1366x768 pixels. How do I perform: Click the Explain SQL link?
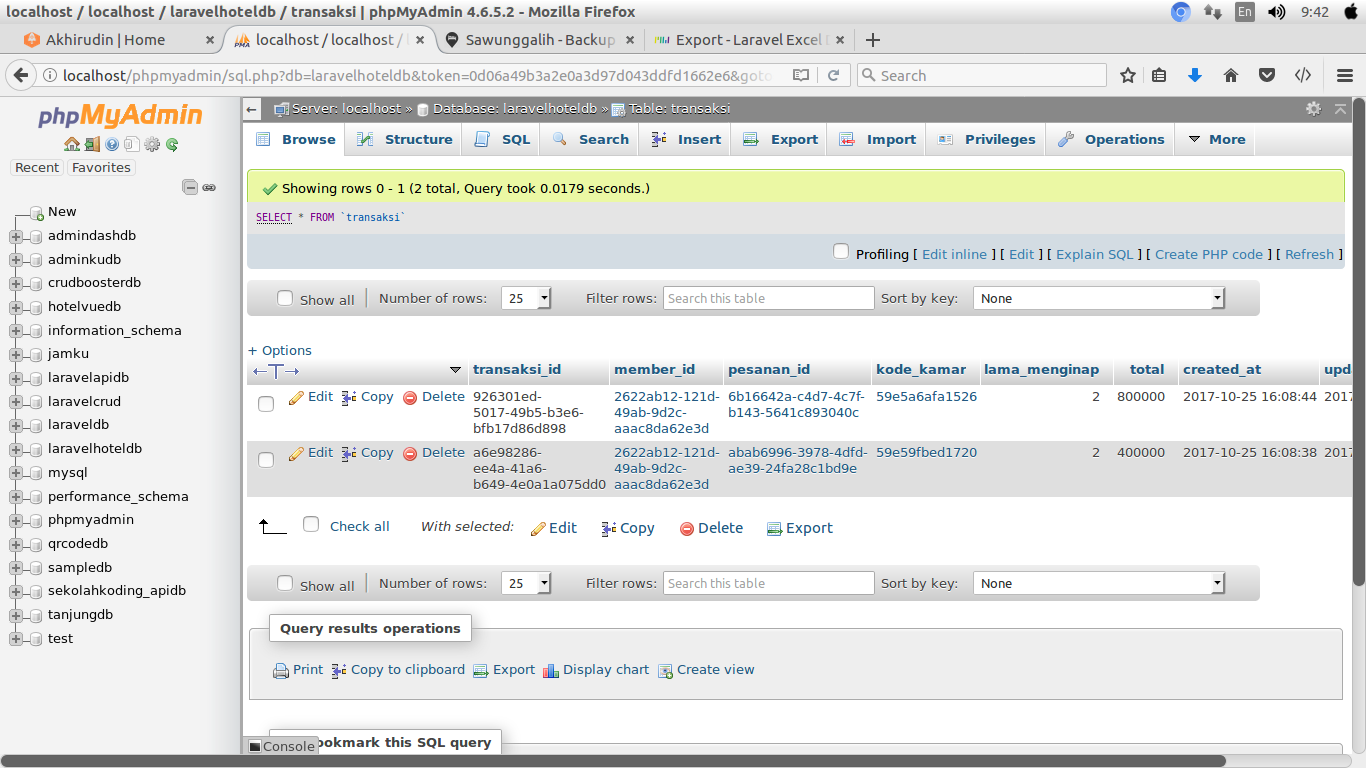(x=1095, y=254)
